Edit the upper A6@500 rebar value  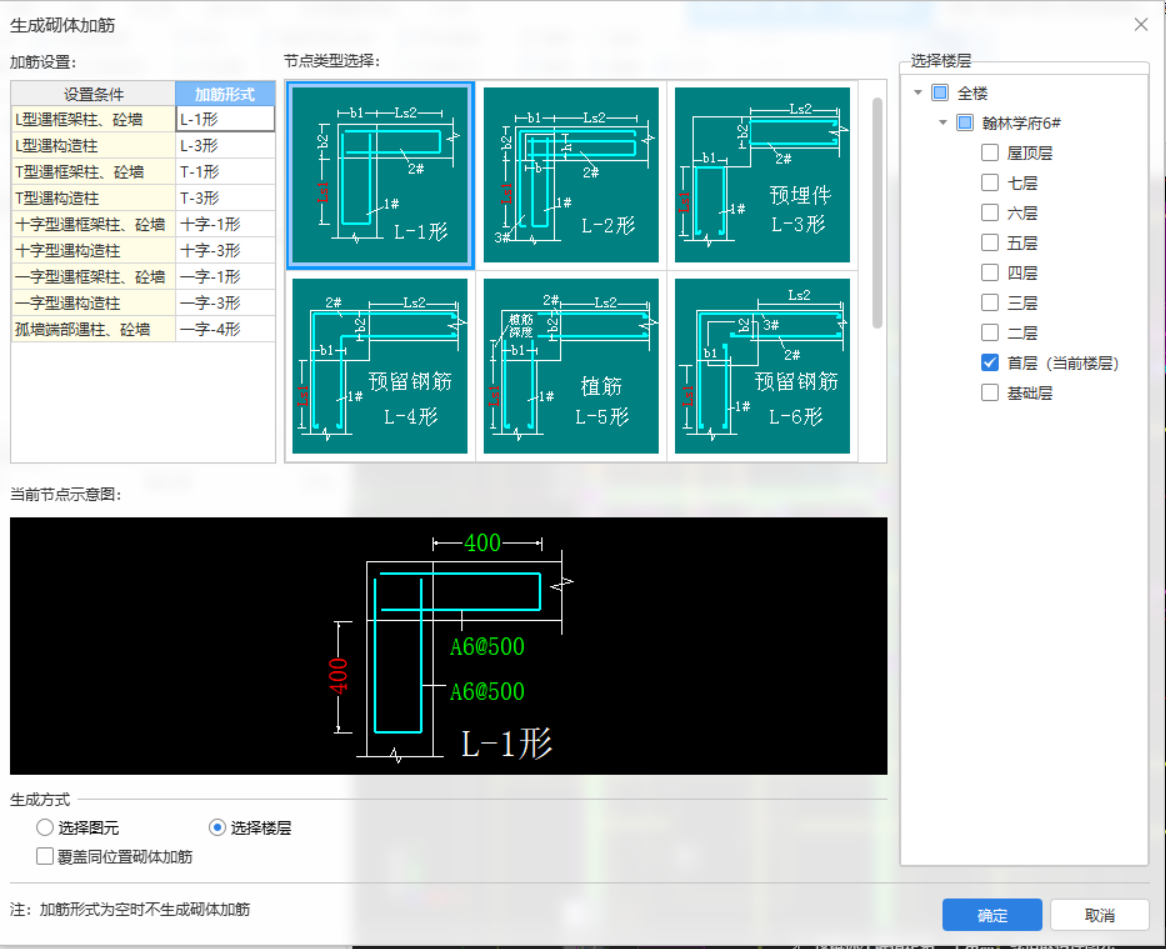tap(487, 646)
